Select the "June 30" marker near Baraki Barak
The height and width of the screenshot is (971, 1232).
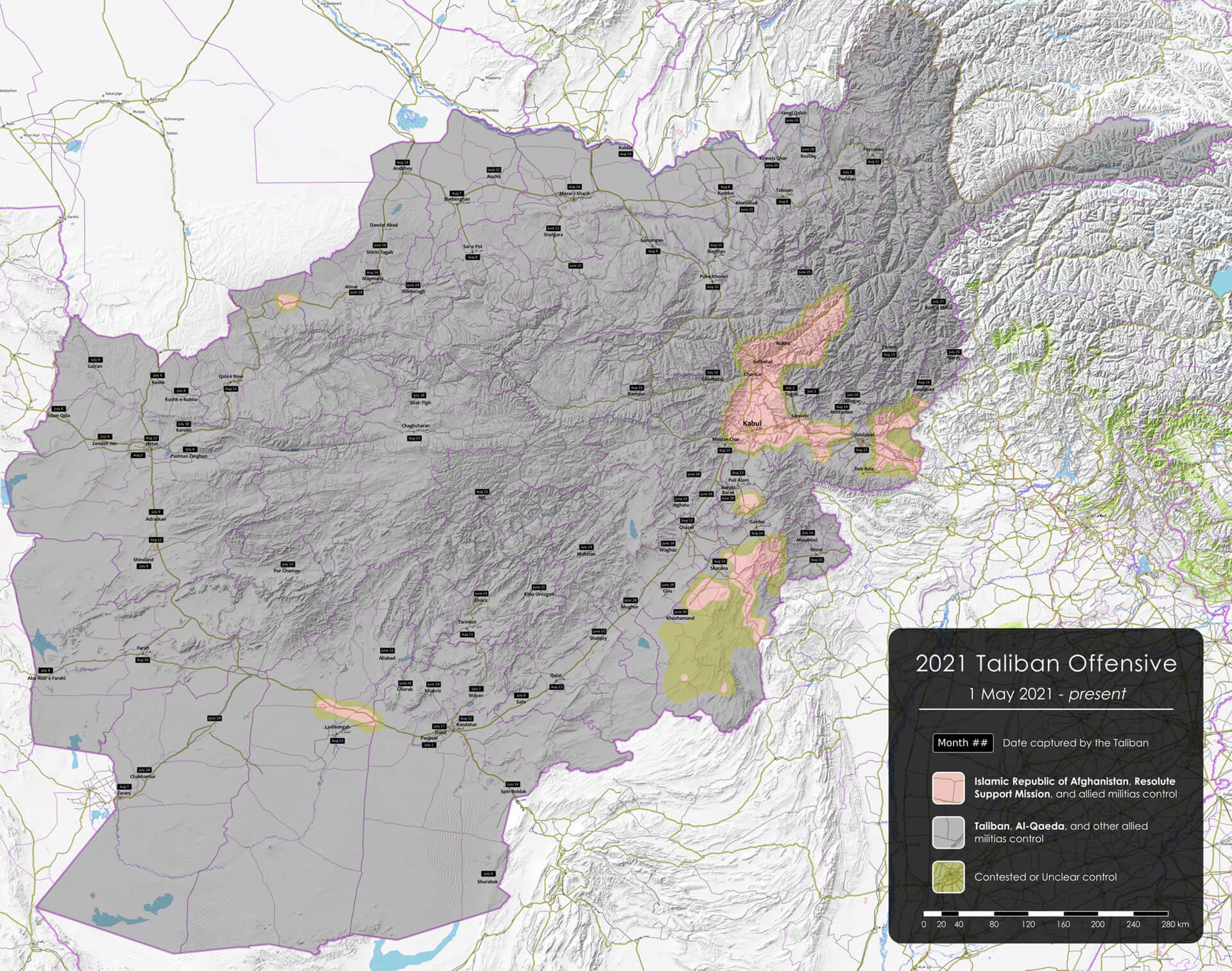click(728, 498)
